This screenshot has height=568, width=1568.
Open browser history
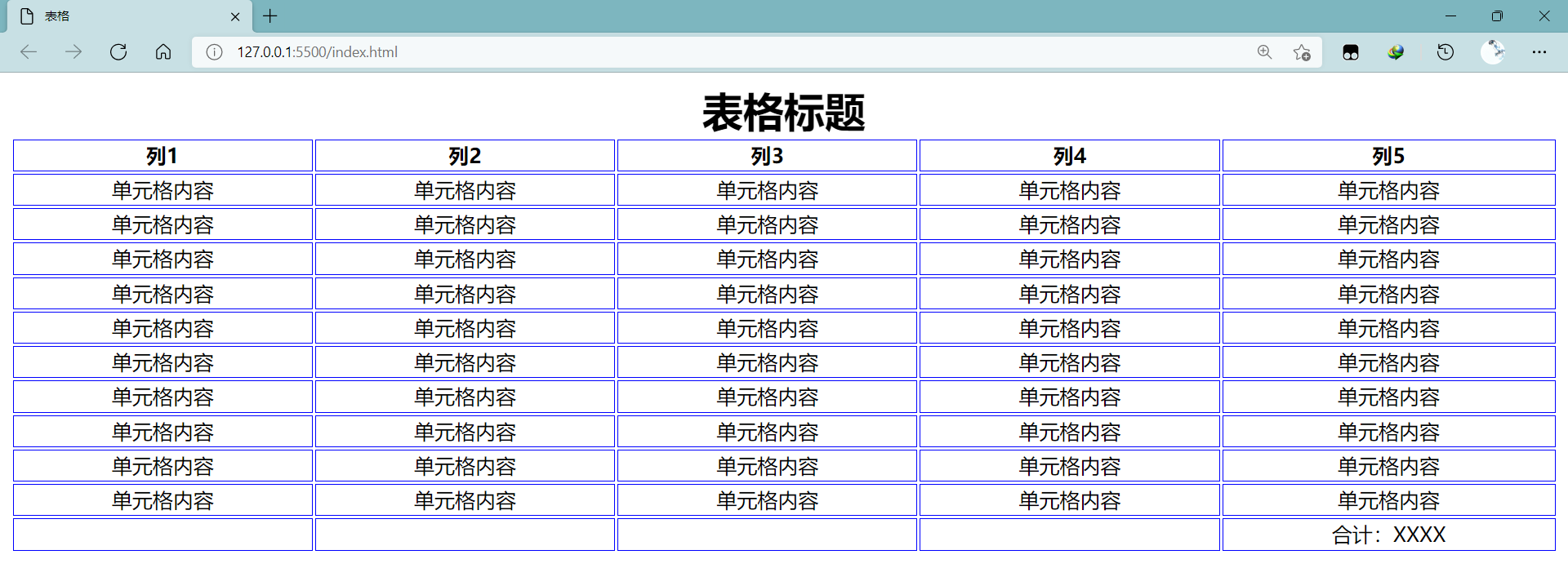1445,52
